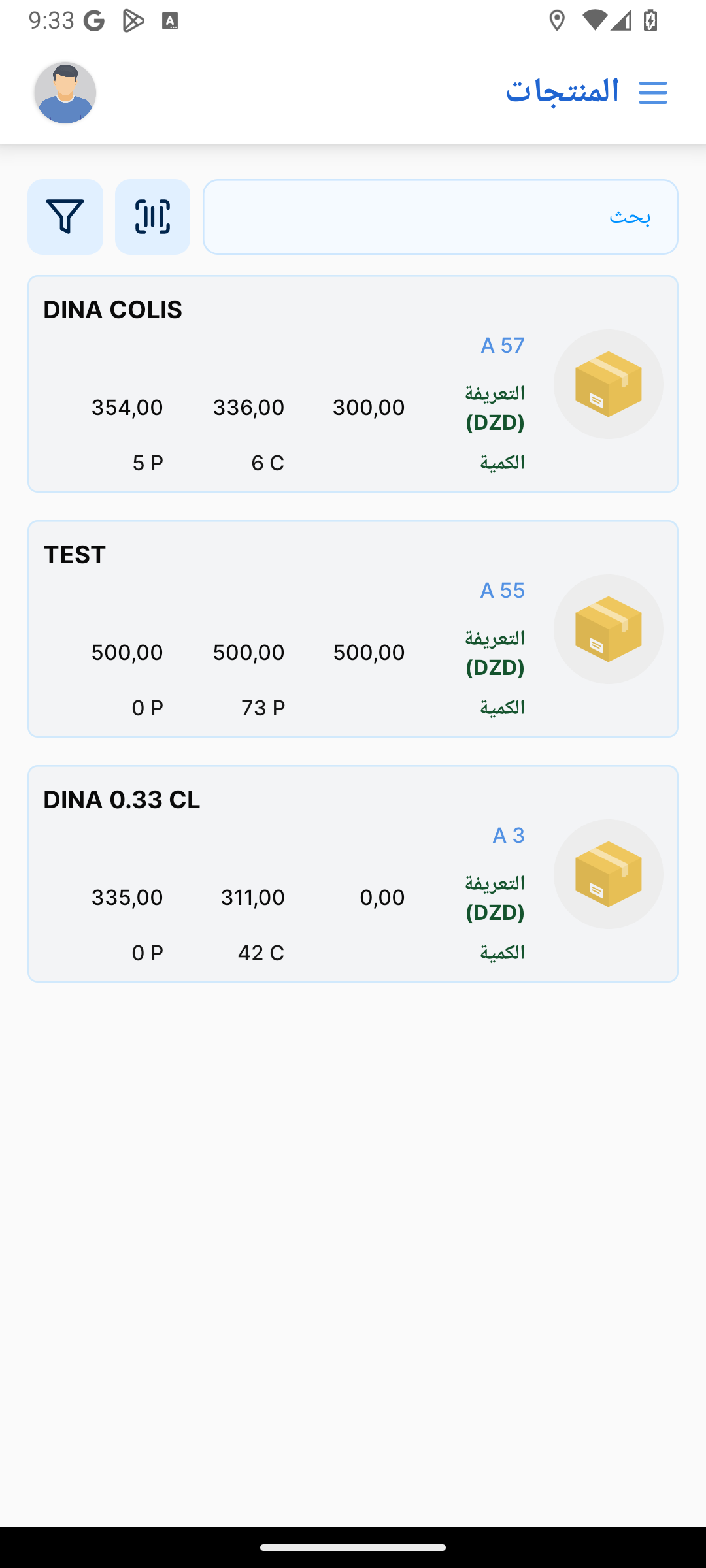Open the hamburger menu icon
The image size is (706, 1568).
click(652, 92)
